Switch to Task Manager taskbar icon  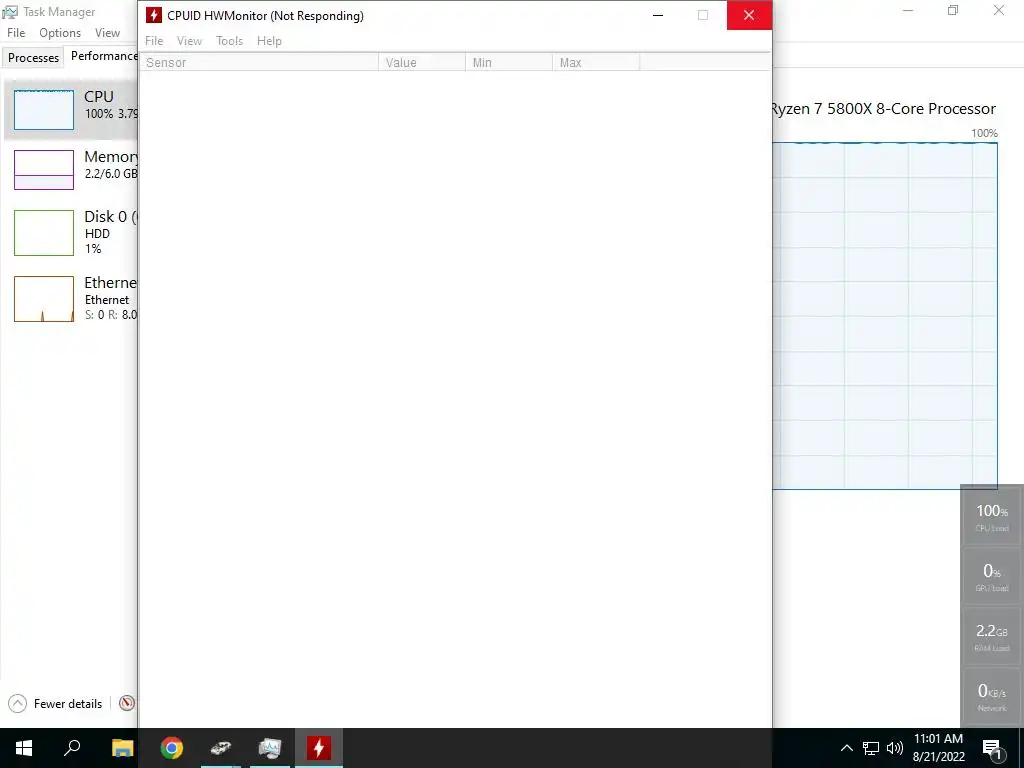click(270, 748)
